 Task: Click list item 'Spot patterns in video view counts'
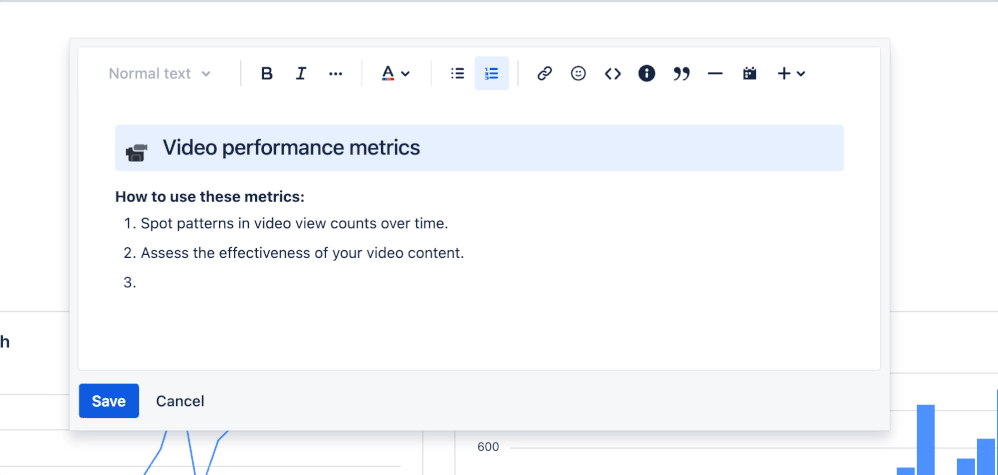point(295,223)
